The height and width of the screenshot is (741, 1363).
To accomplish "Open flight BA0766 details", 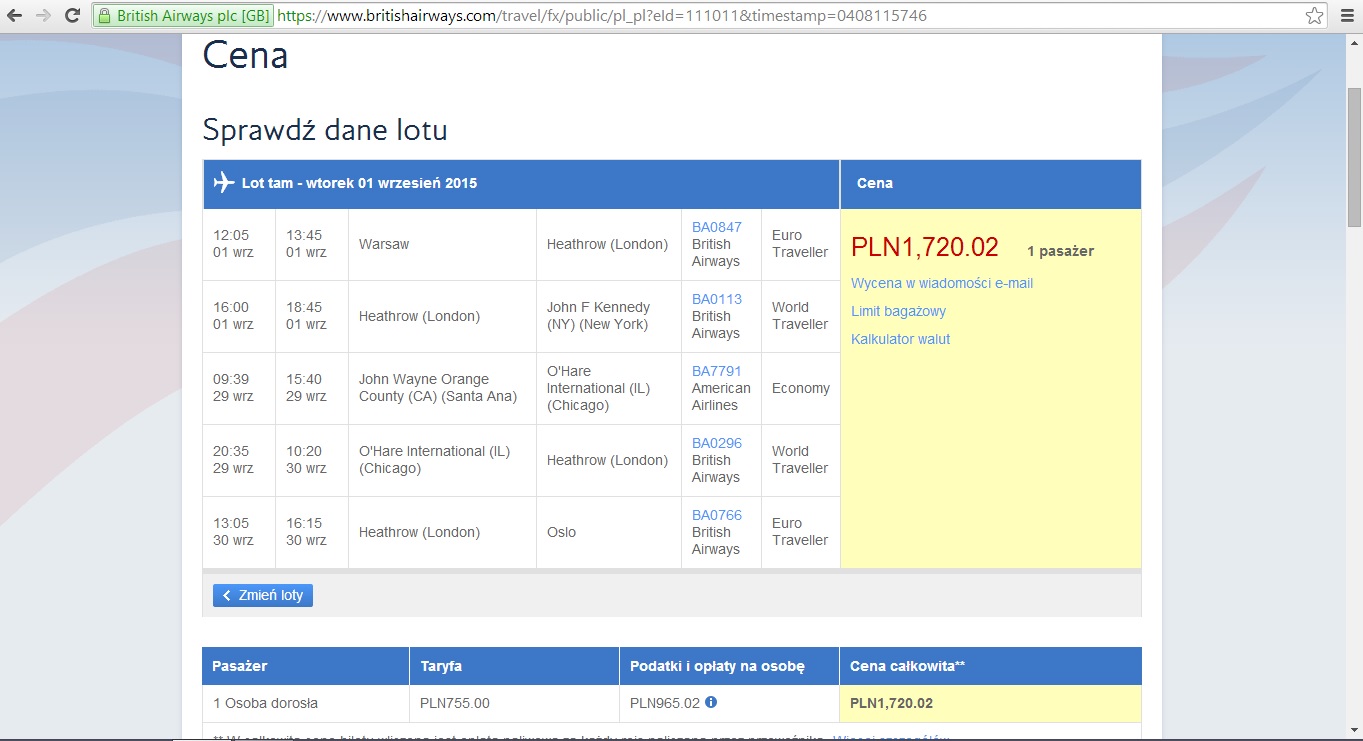I will click(717, 515).
